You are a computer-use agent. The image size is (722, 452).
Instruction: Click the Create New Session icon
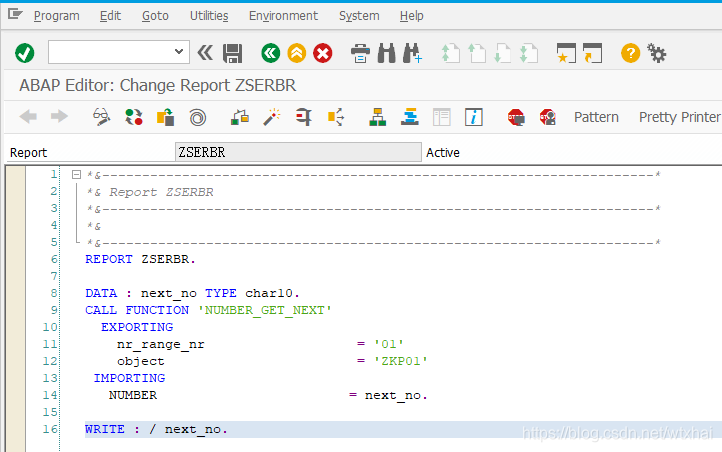click(566, 53)
